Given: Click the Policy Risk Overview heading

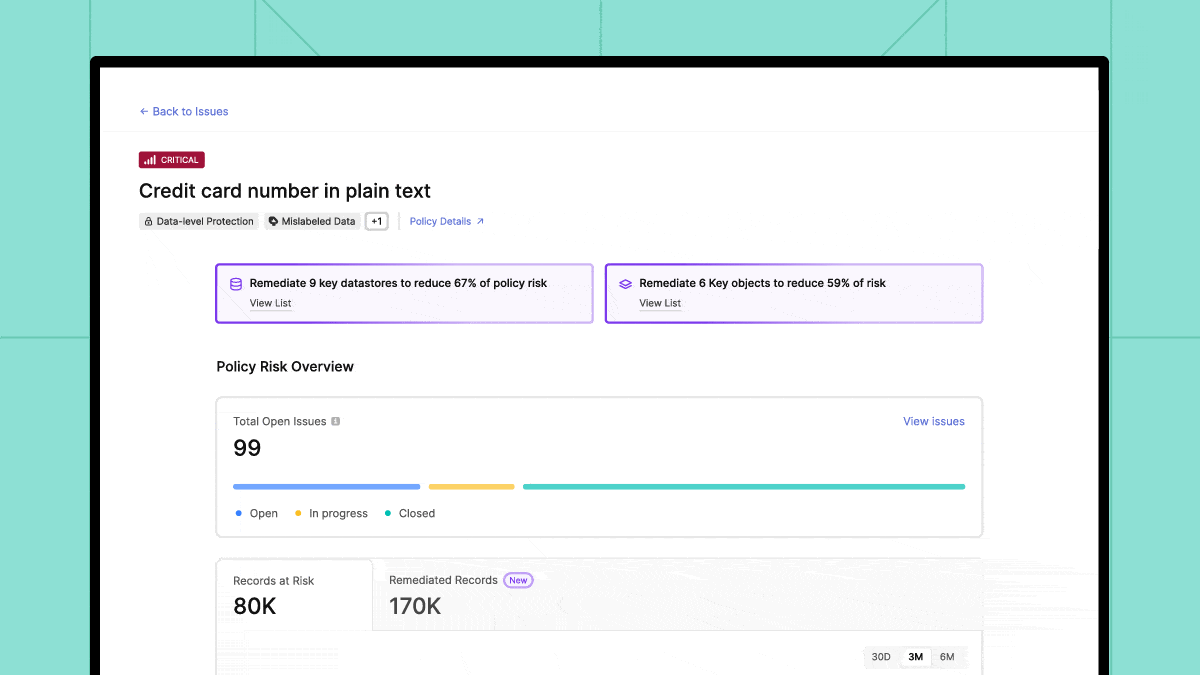Looking at the screenshot, I should tap(285, 367).
